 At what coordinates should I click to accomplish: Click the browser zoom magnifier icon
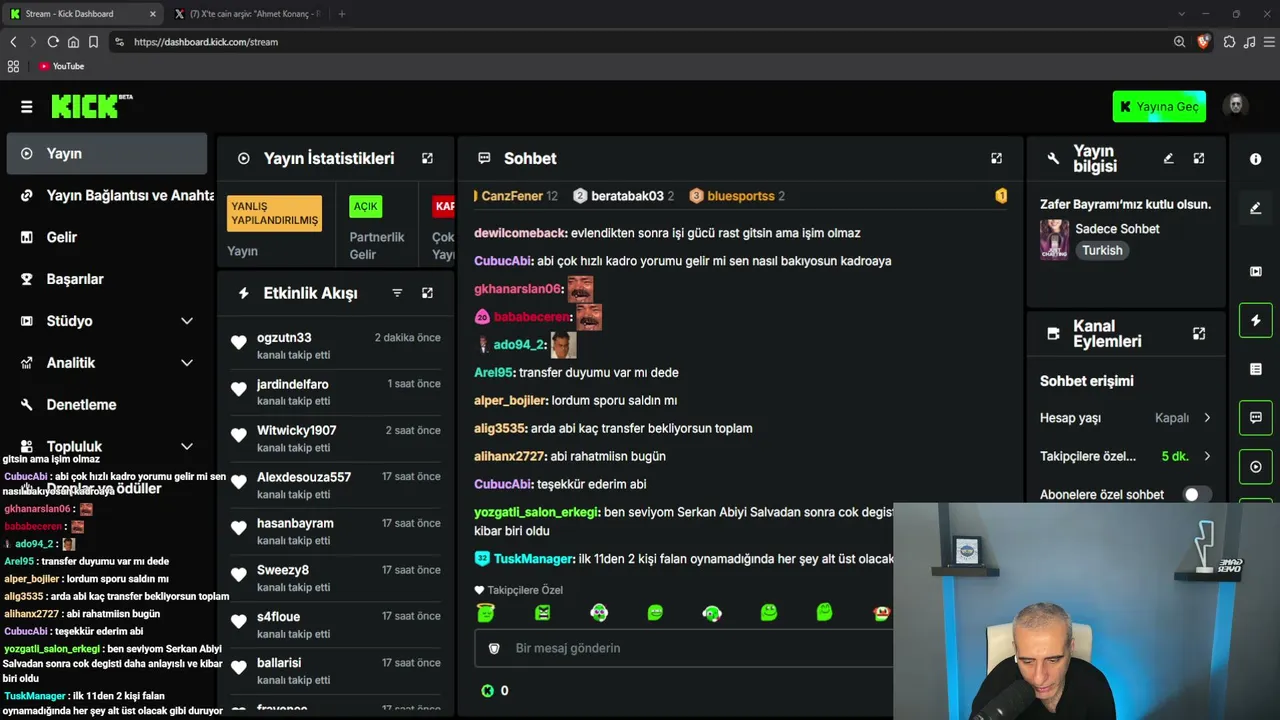coord(1179,42)
